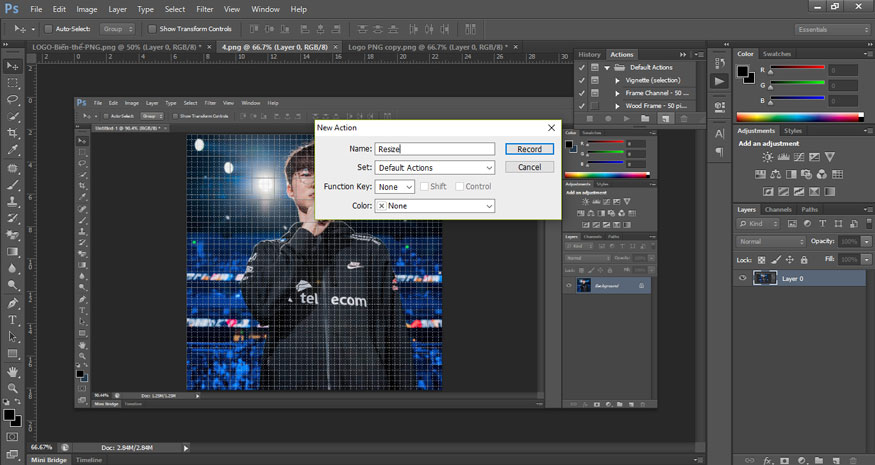Collapse the Default Actions set triangle
This screenshot has width=875, height=465.
coord(607,68)
